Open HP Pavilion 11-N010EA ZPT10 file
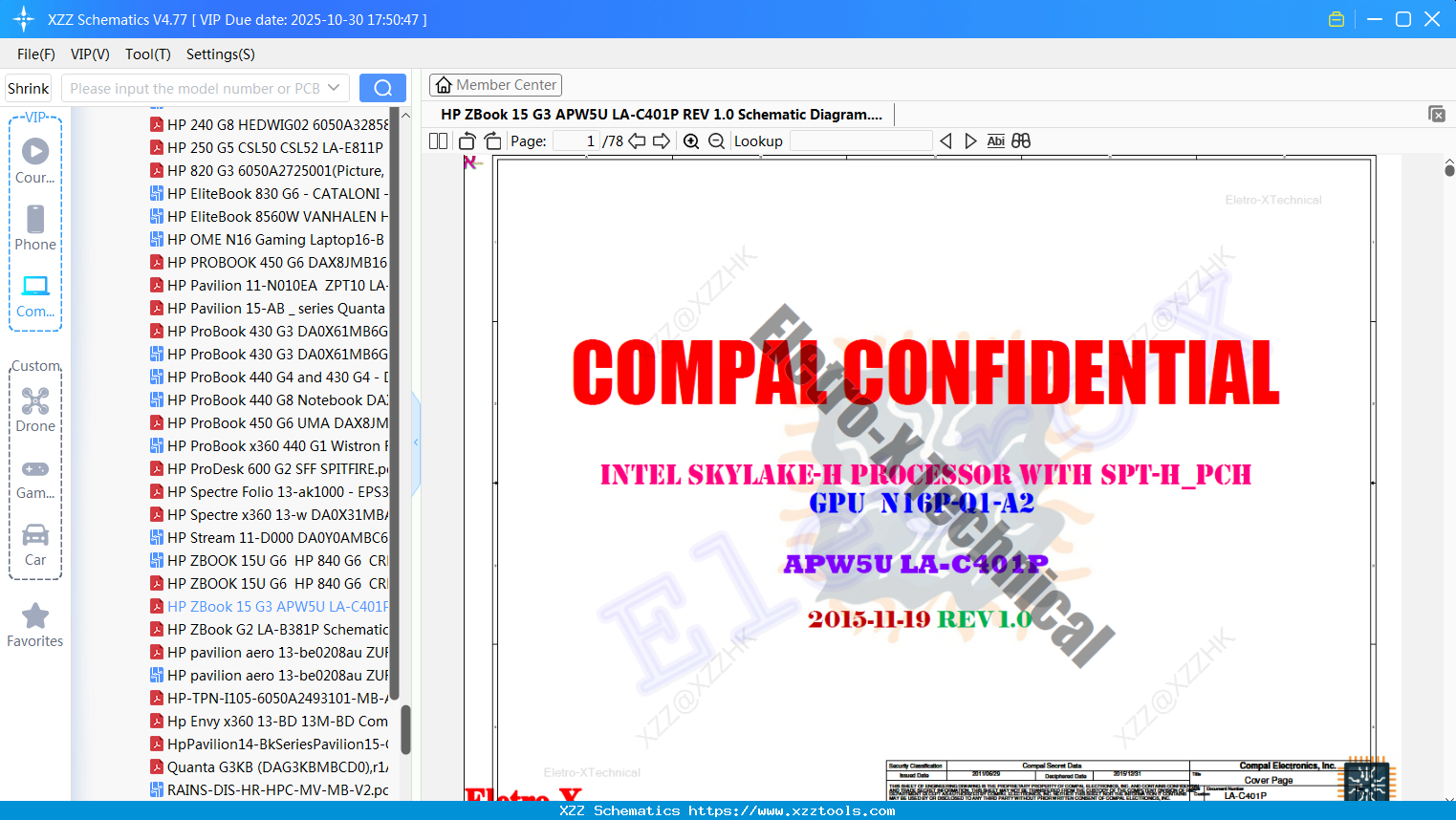The height and width of the screenshot is (820, 1456). (x=270, y=285)
